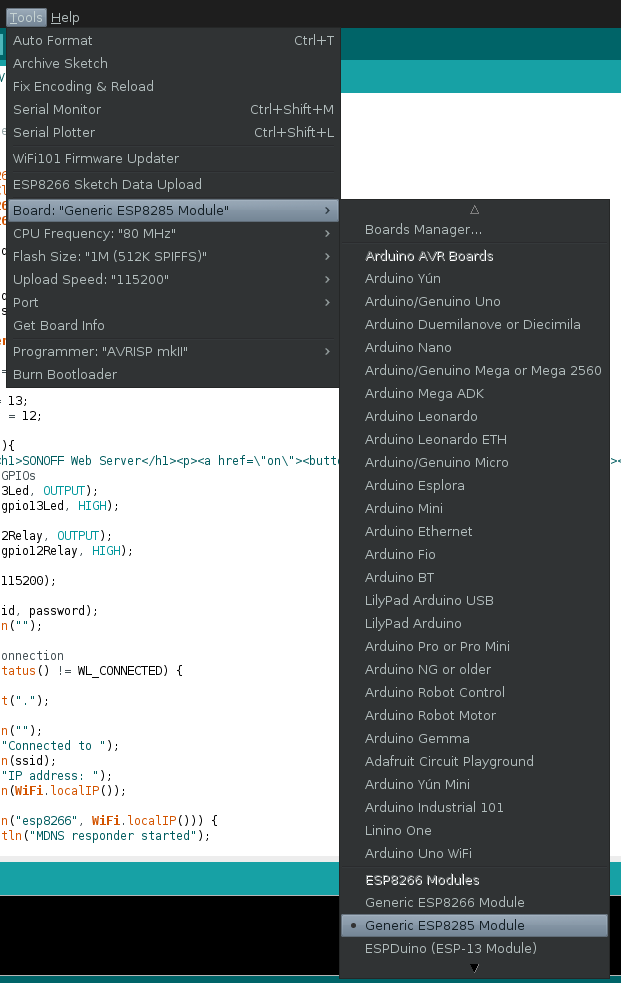This screenshot has width=621, height=983.
Task: Choose Arduino BT board
Action: (x=474, y=577)
